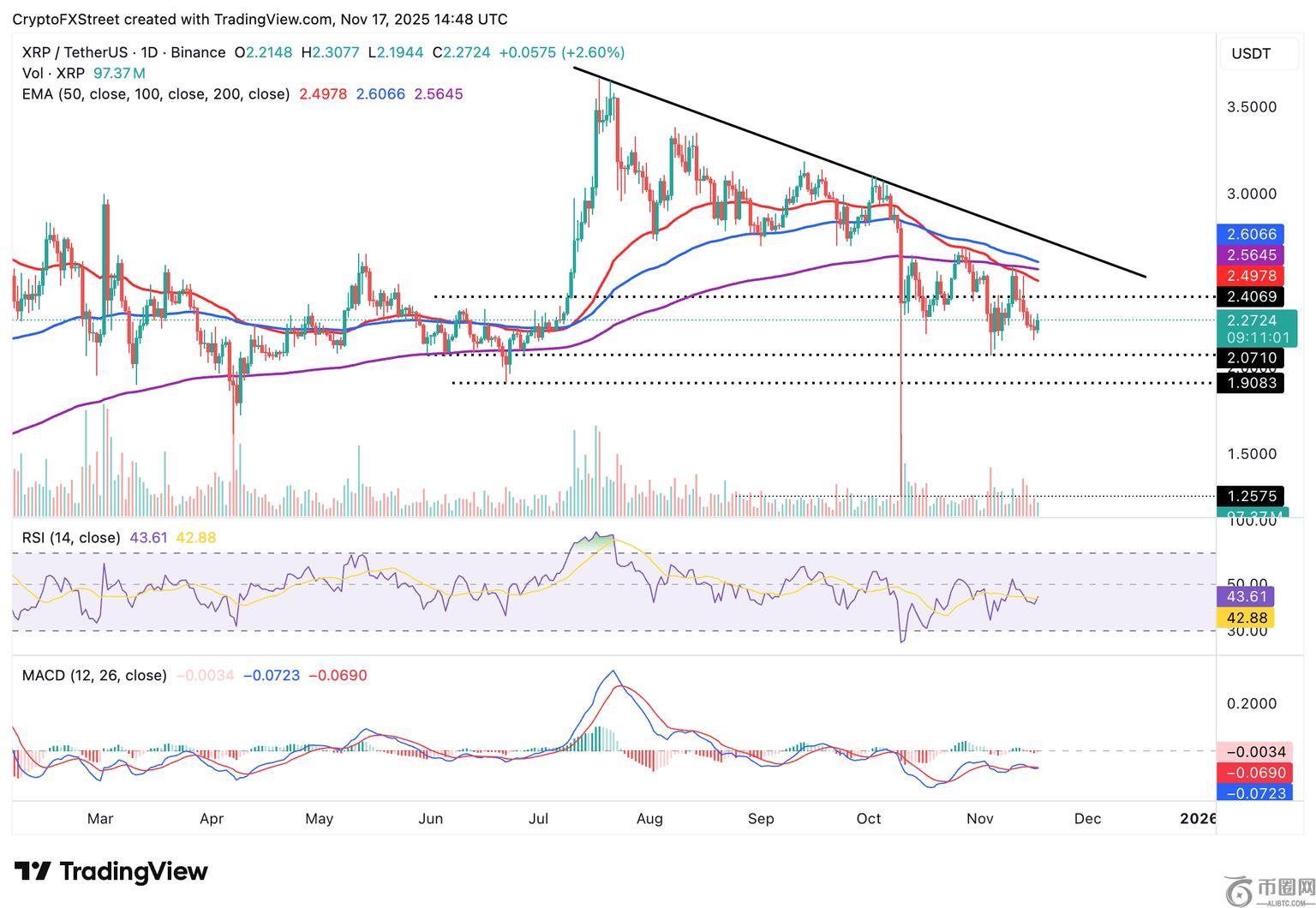Image resolution: width=1316 pixels, height=908 pixels.
Task: Click the 2.0710 support level label
Action: coord(1251,358)
